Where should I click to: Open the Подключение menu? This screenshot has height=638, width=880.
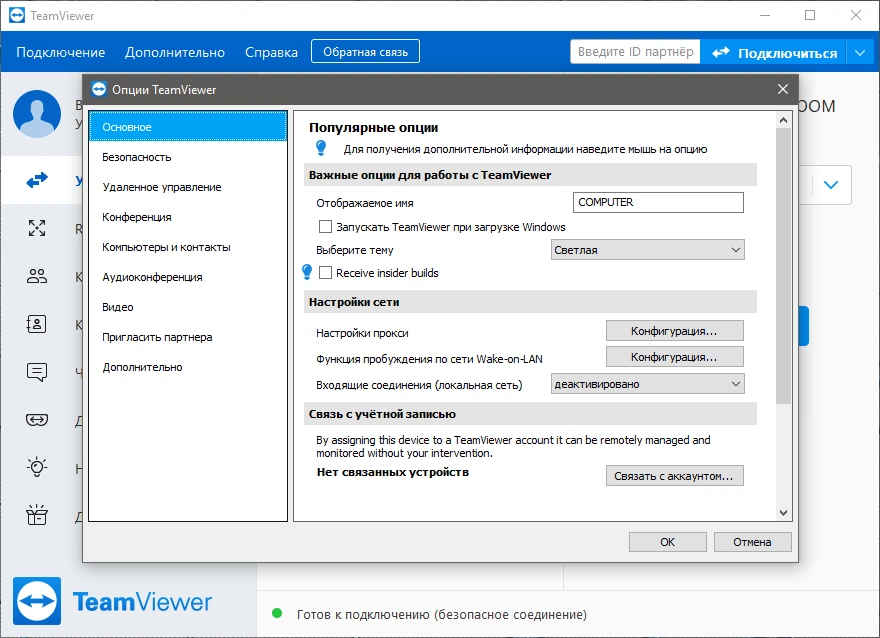click(x=61, y=52)
